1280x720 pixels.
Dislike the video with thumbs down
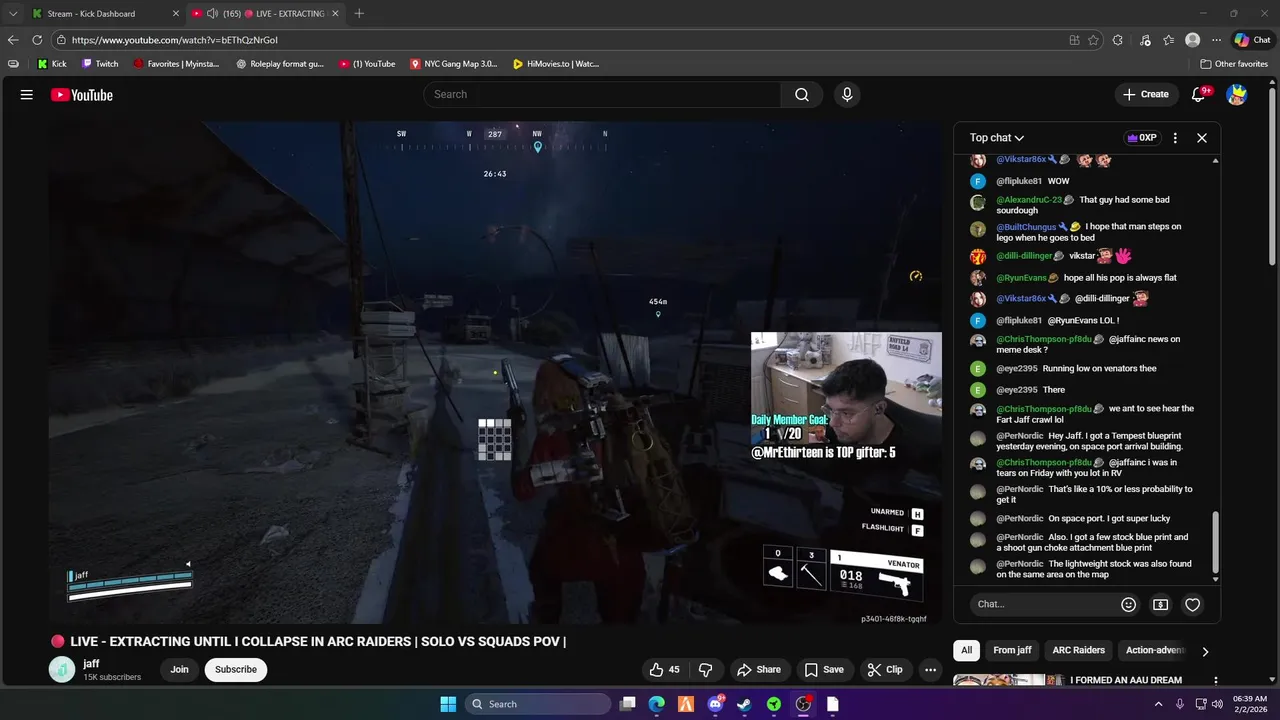705,670
